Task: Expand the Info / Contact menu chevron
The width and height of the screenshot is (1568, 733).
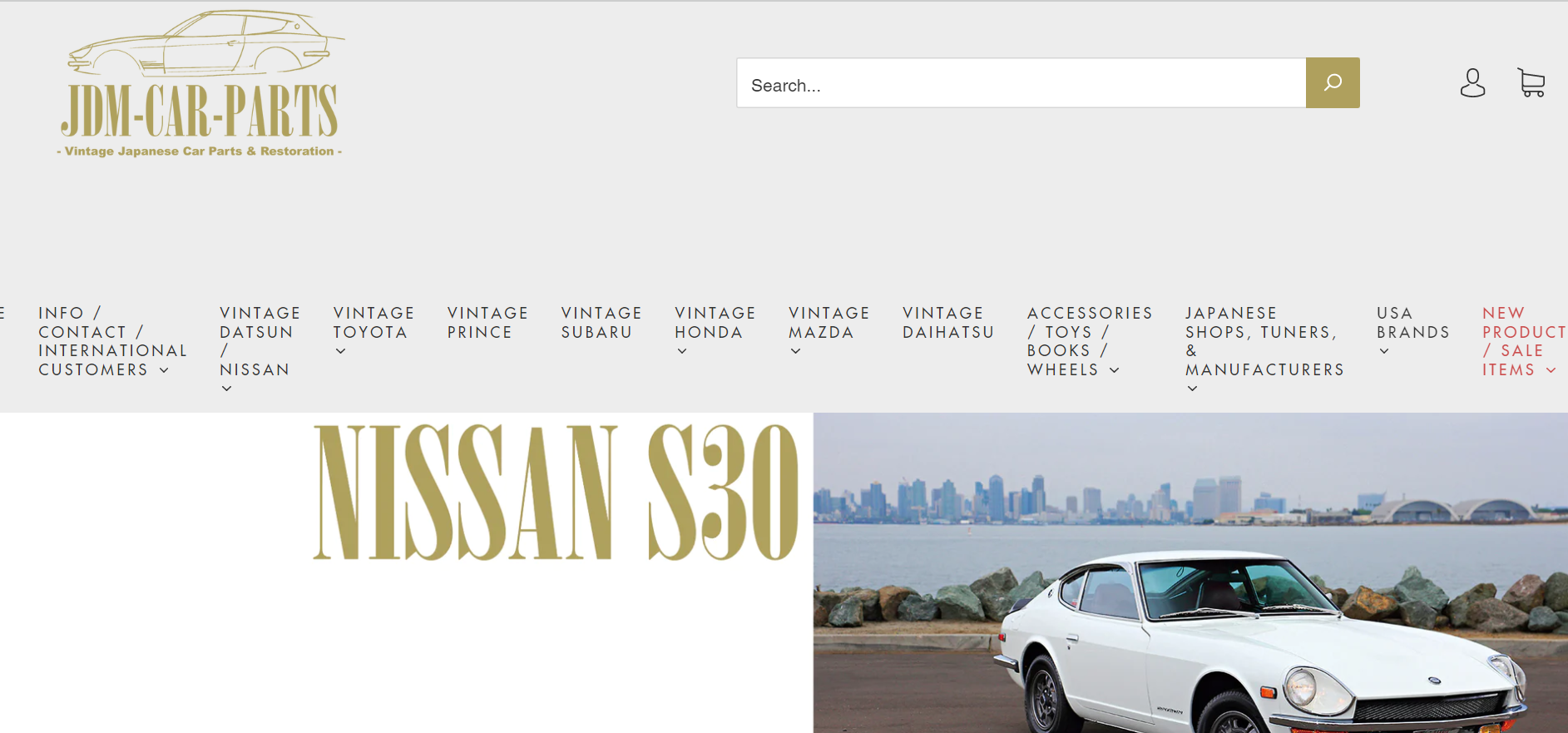Action: (164, 370)
